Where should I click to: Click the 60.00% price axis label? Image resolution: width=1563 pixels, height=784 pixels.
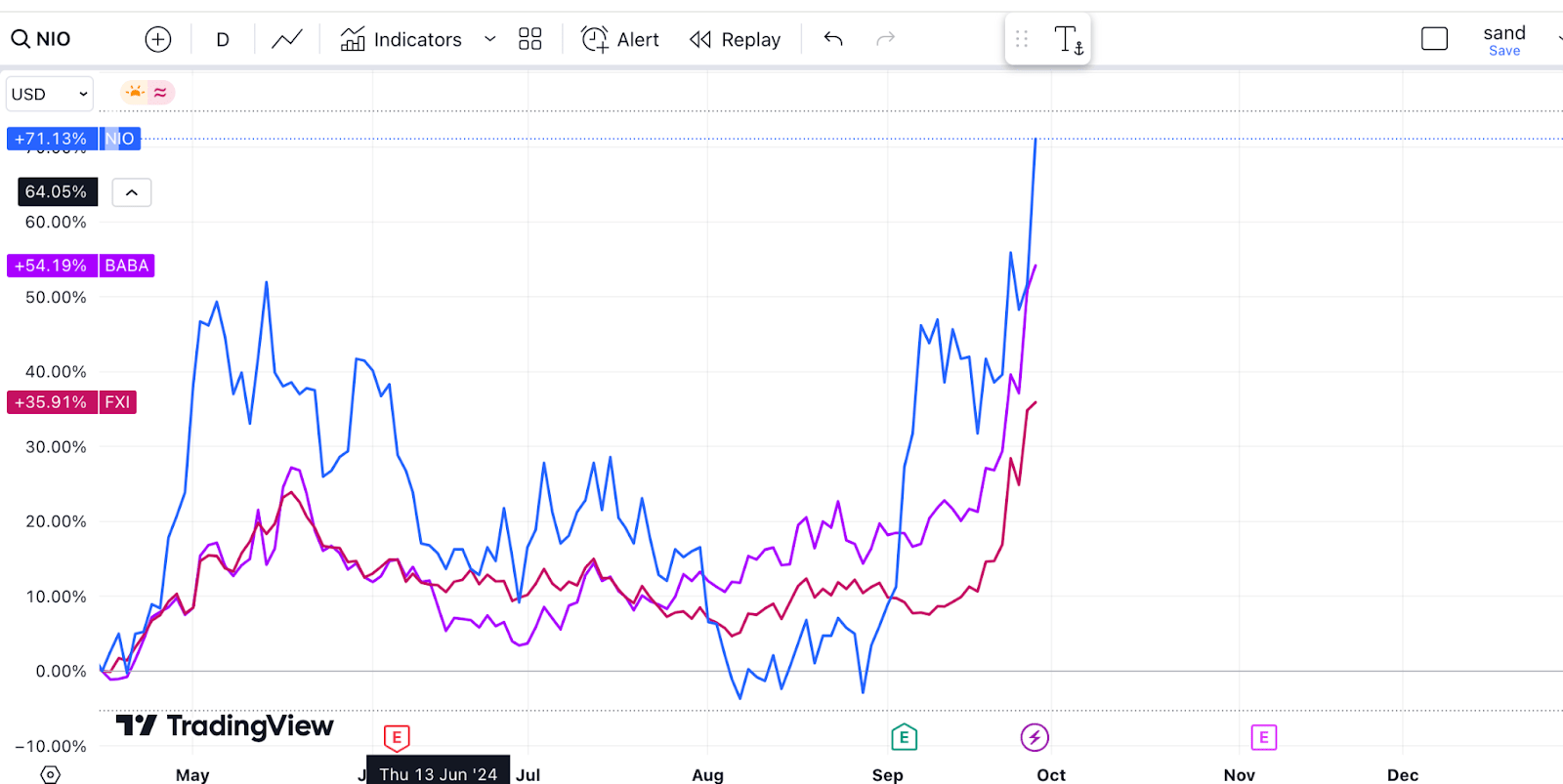(x=56, y=223)
